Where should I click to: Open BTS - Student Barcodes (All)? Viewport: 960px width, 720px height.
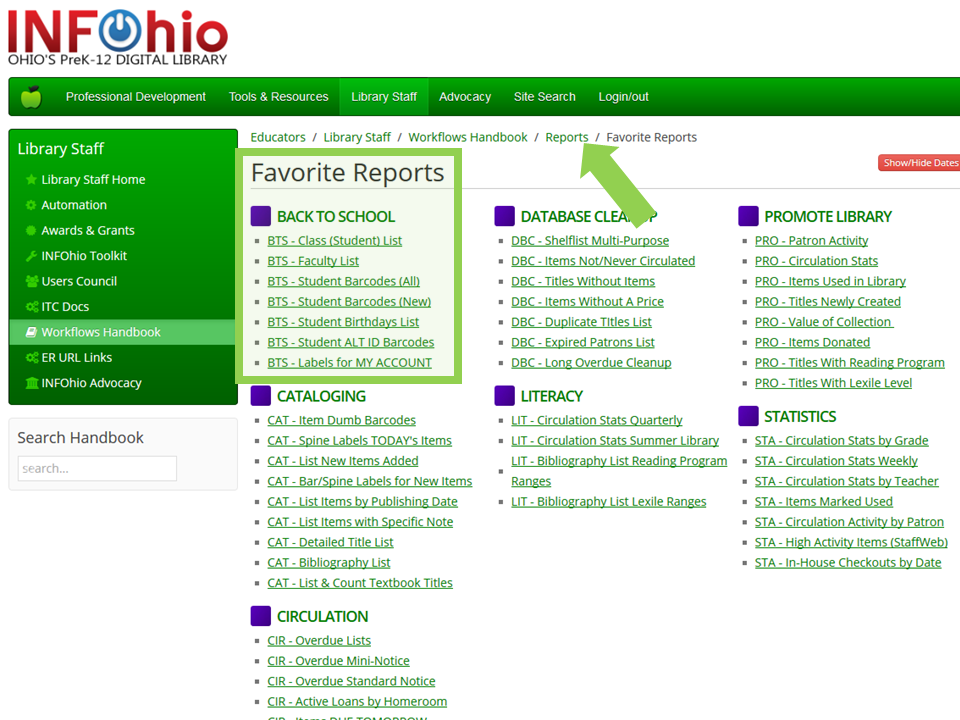coord(343,281)
